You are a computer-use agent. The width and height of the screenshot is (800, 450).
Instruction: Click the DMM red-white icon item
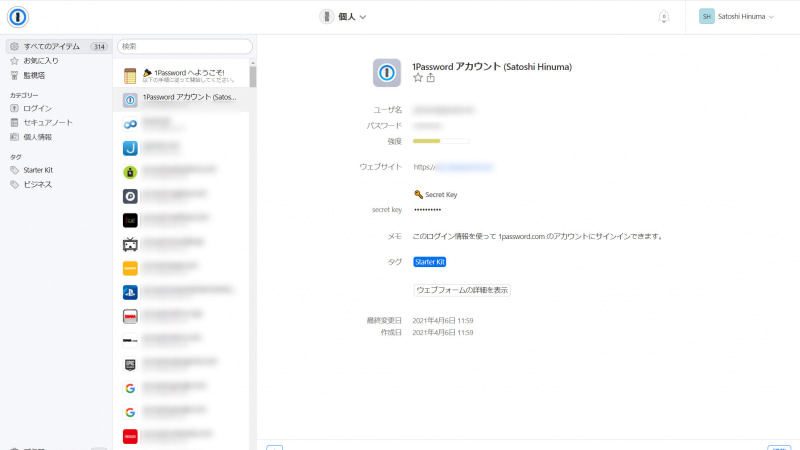[x=130, y=316]
